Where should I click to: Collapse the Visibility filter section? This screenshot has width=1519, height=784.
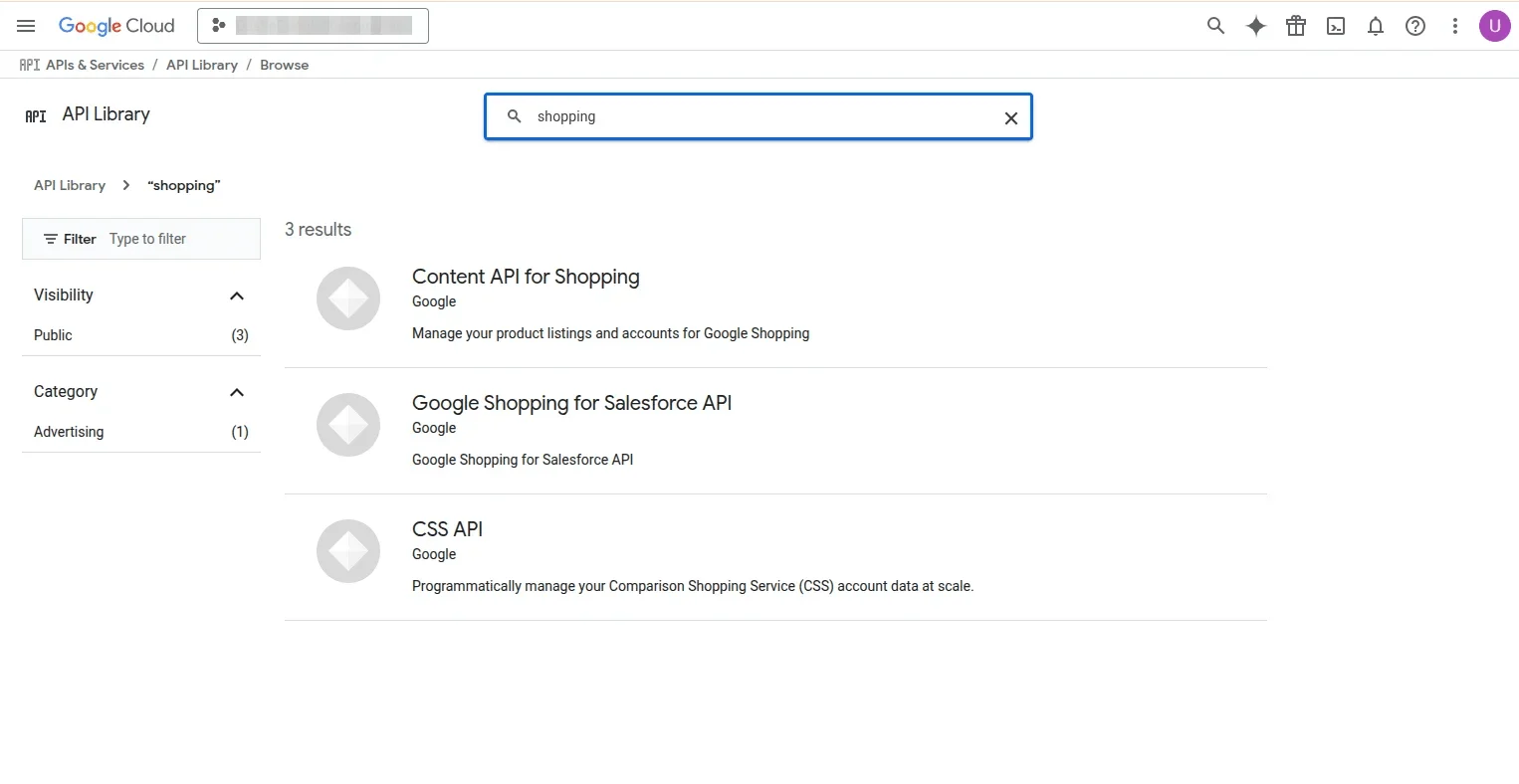(237, 295)
